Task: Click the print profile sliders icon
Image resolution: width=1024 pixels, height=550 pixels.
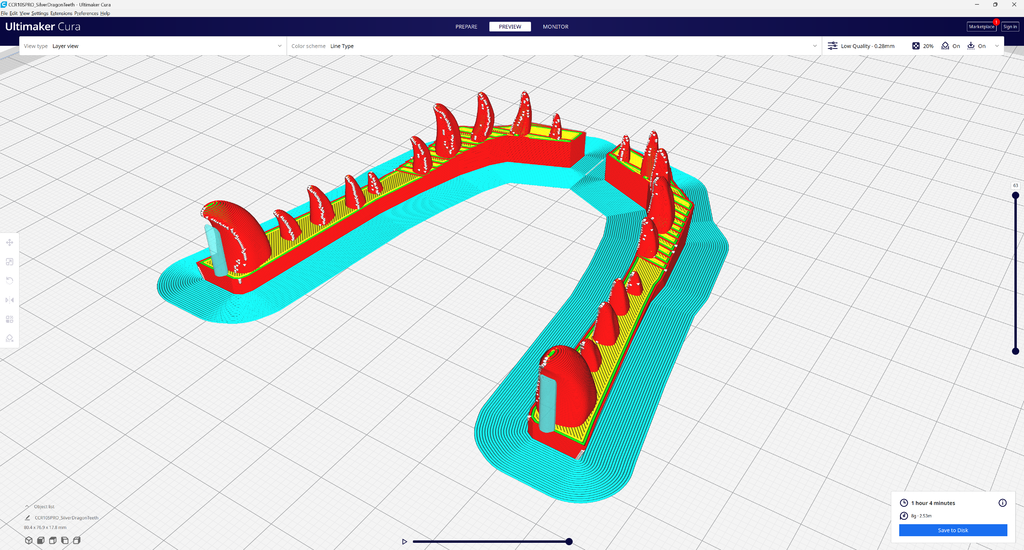Action: [833, 46]
